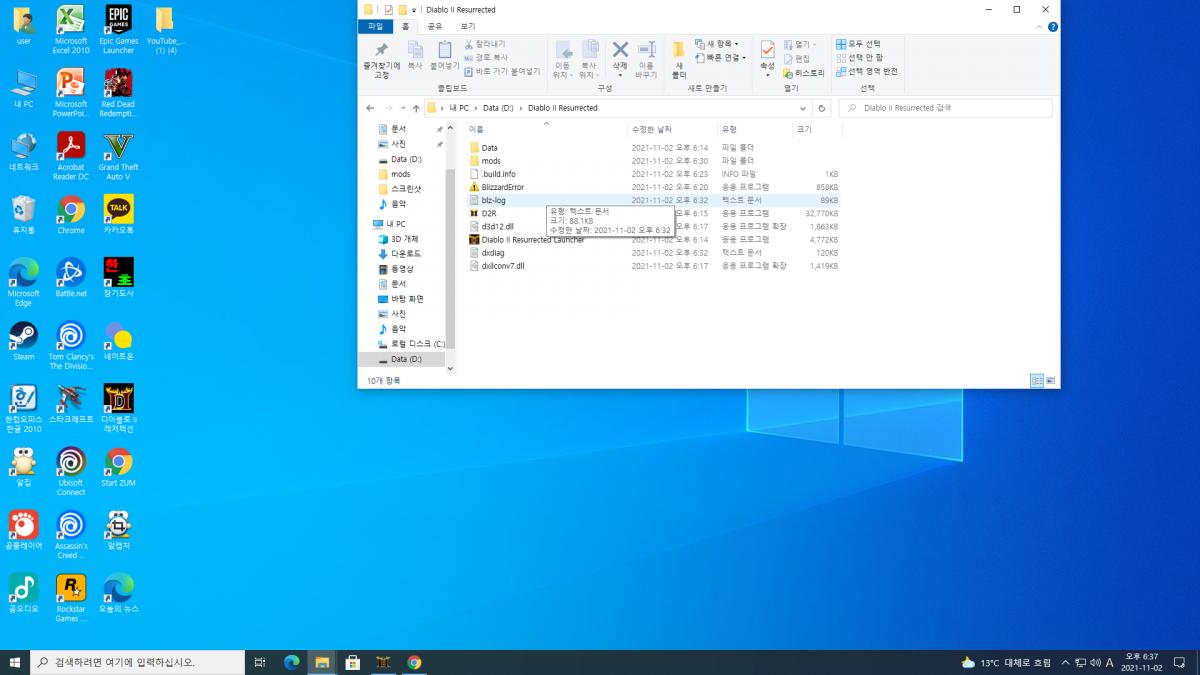Sort by the Name (이름) column header
Screen dimensions: 1200x675
[477, 130]
